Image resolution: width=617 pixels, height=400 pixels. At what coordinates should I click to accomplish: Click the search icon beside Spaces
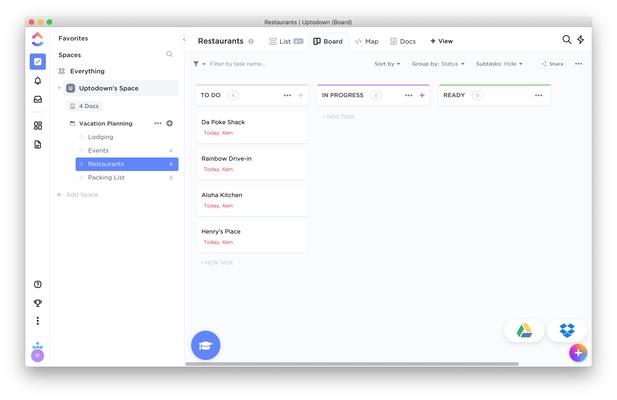(x=169, y=54)
